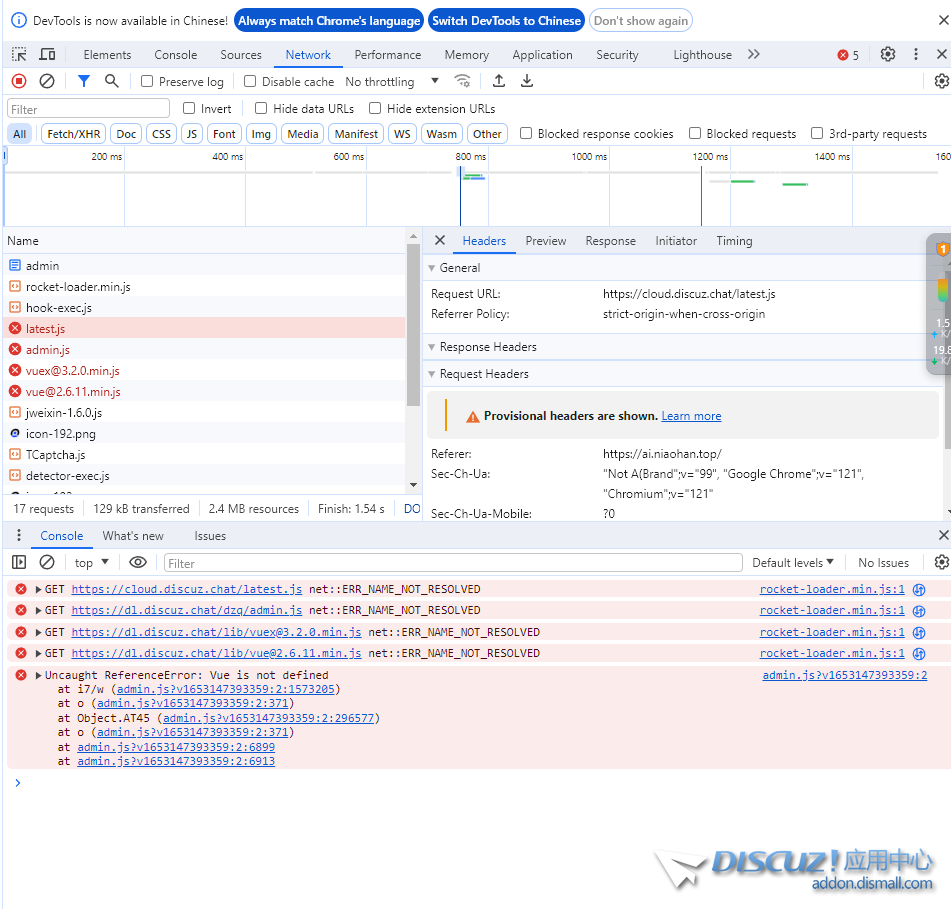Image resolution: width=951 pixels, height=909 pixels.
Task: Open console live expression eye icon
Action: [x=138, y=563]
